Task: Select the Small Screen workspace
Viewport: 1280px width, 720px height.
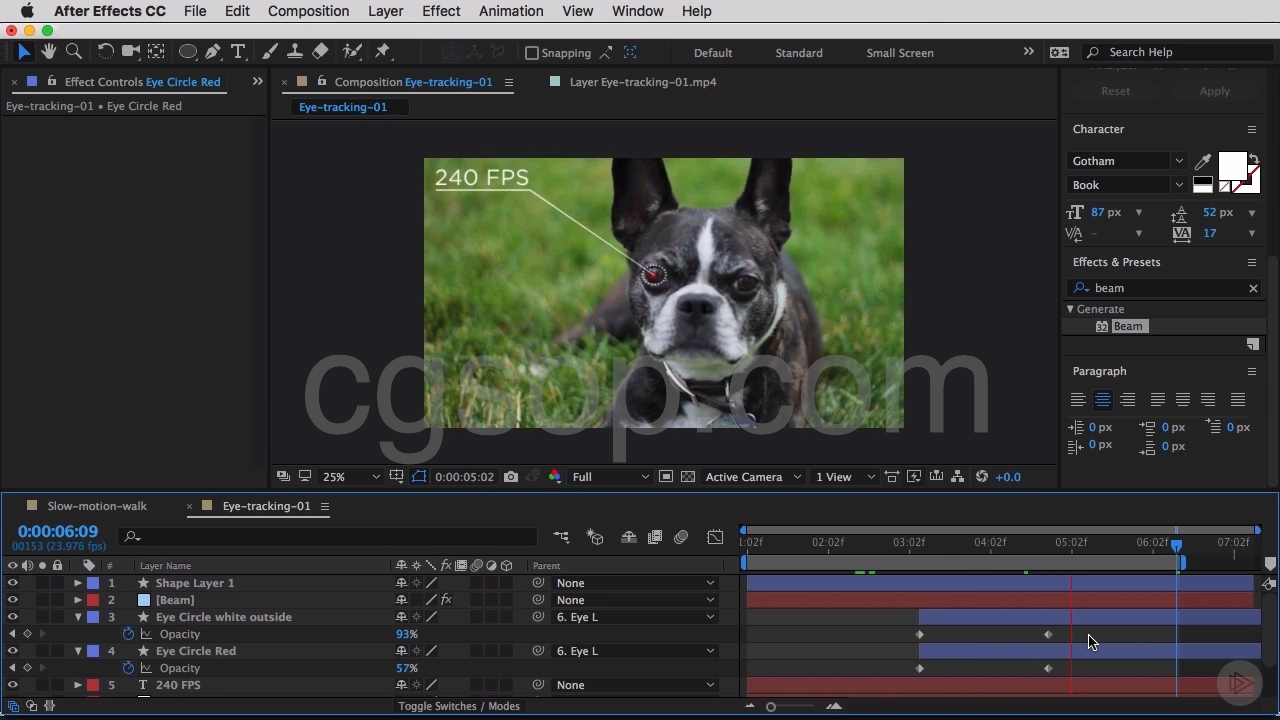Action: coord(899,53)
